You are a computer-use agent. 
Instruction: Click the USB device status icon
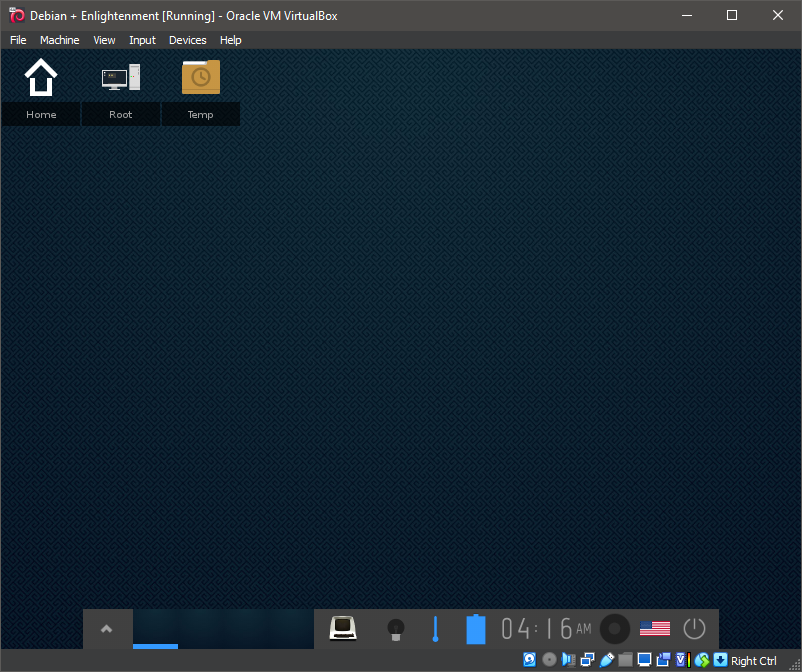coord(606,660)
